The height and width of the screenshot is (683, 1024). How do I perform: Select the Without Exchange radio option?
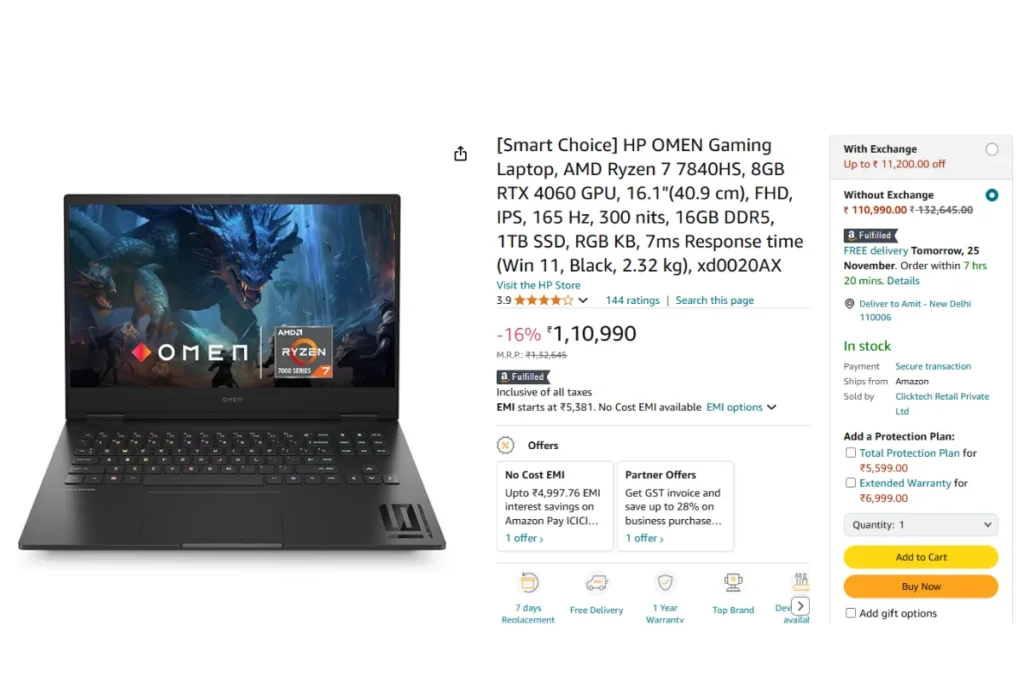[x=992, y=195]
